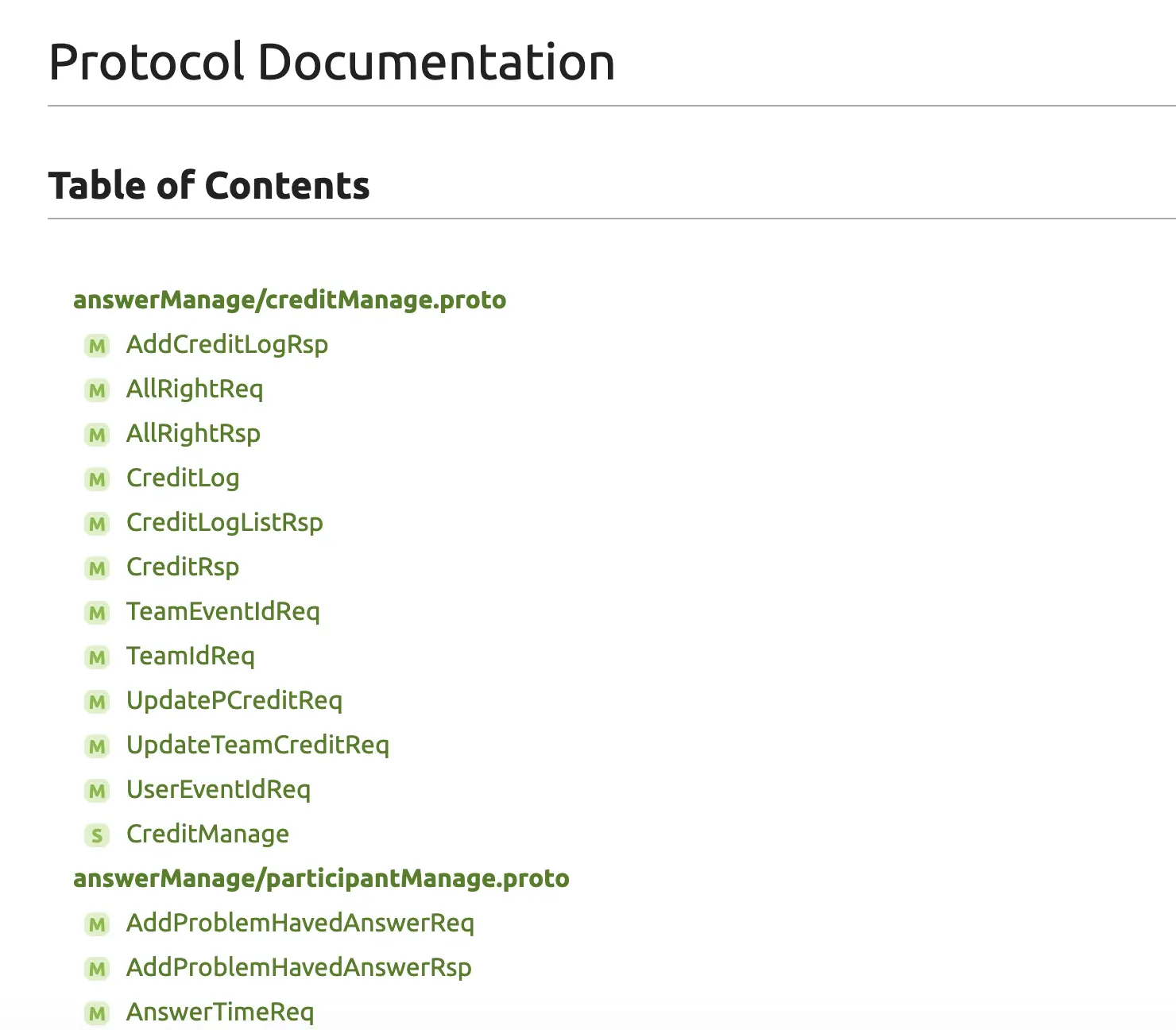
Task: Click the AddCreditLogRsp text link
Action: pos(227,344)
